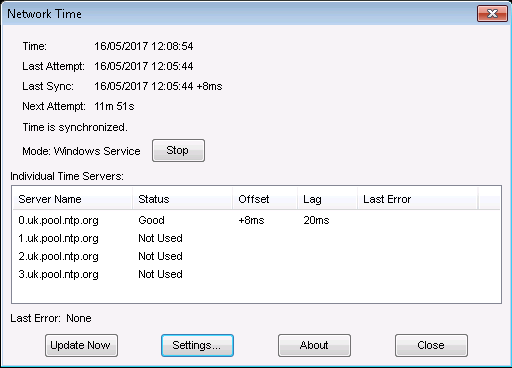Select the 3.uk.pool.ntp.org server row
The height and width of the screenshot is (368, 512).
click(x=256, y=274)
